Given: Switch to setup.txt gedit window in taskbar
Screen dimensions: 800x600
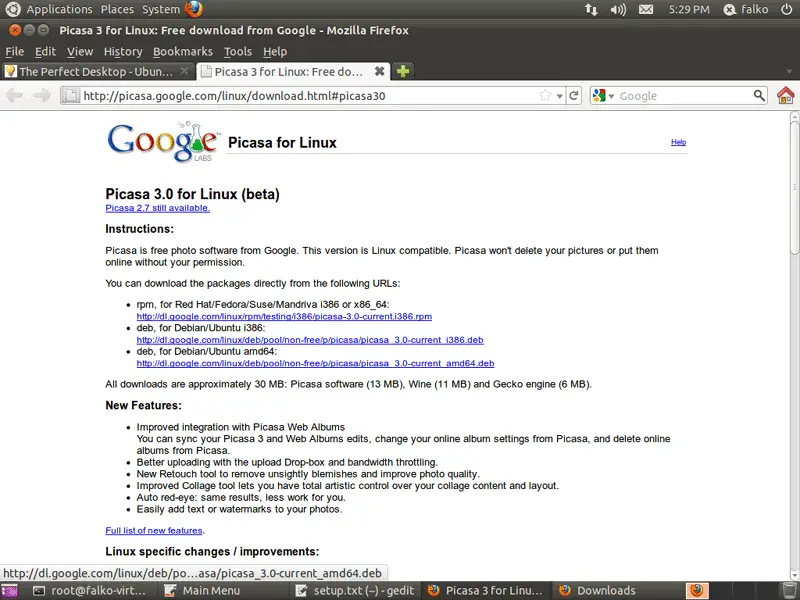Looking at the screenshot, I should pos(356,591).
